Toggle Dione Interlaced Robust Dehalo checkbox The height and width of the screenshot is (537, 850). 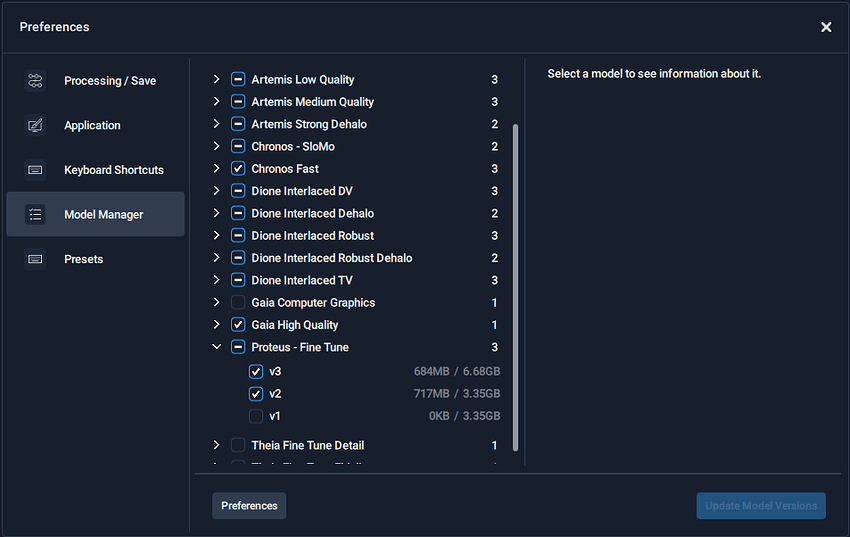[238, 257]
